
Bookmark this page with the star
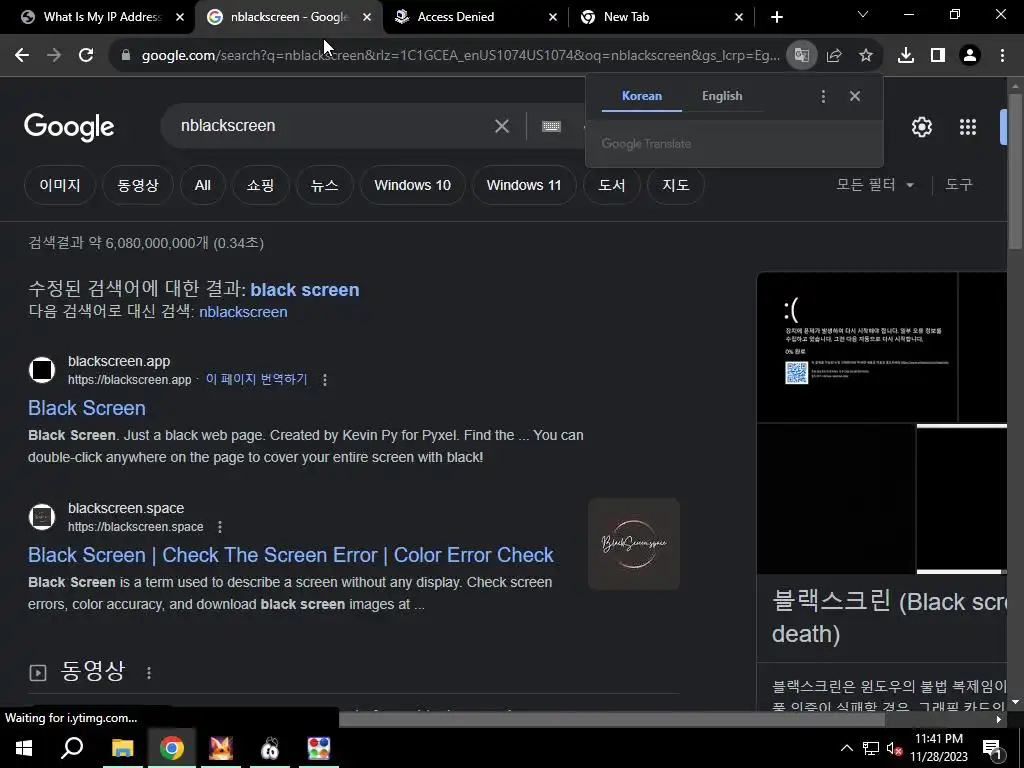coord(865,56)
